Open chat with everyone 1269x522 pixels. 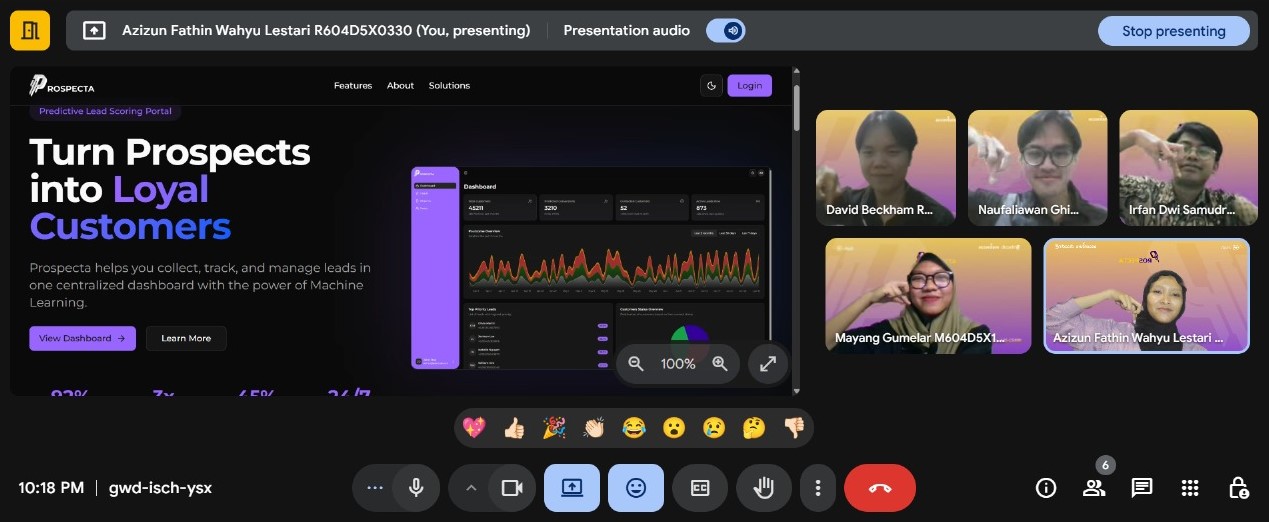(1142, 488)
